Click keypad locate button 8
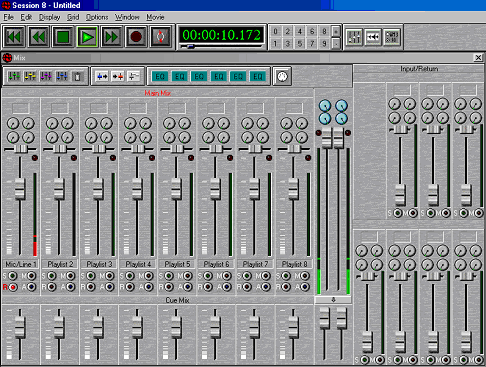 tap(324, 31)
